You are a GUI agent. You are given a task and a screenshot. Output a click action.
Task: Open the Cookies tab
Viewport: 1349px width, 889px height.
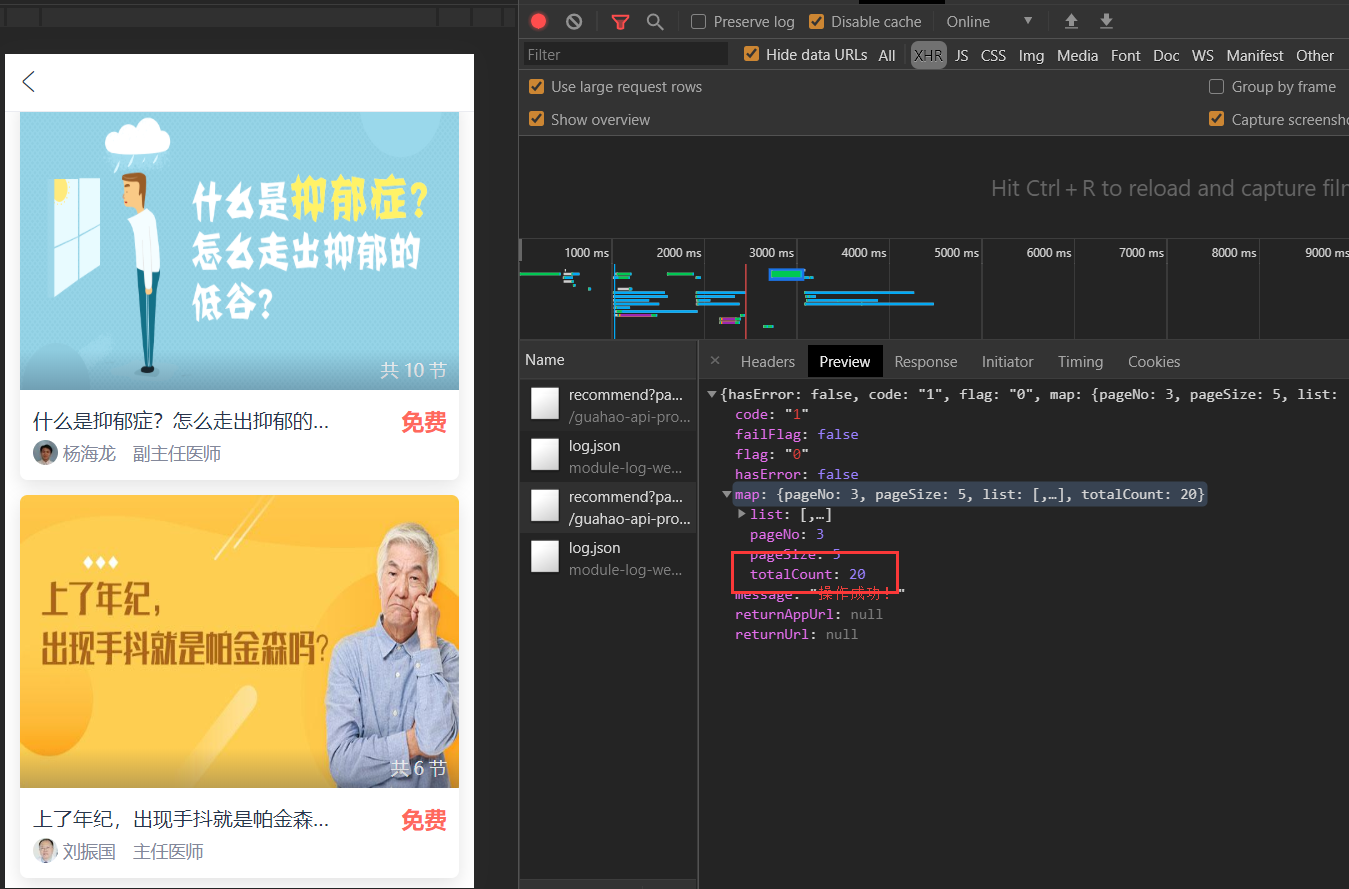tap(1154, 361)
